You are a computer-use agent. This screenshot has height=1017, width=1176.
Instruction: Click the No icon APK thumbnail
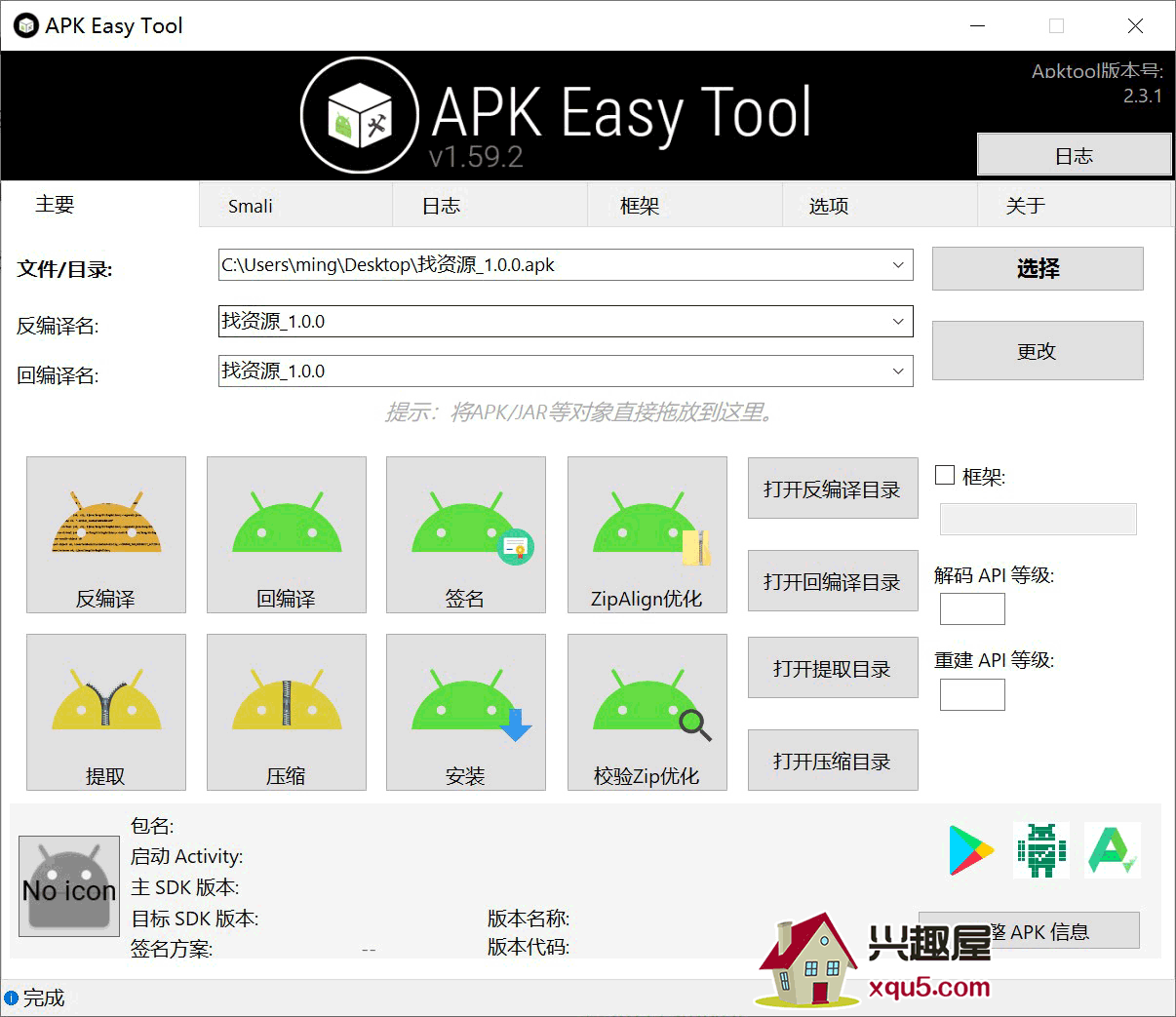pos(69,885)
